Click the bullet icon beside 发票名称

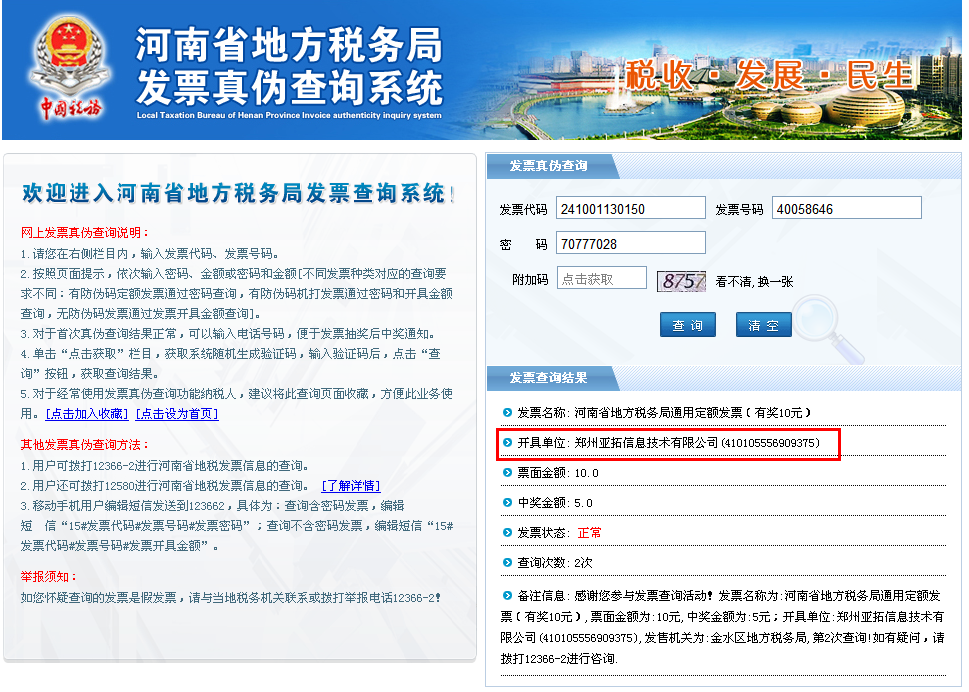click(x=507, y=412)
